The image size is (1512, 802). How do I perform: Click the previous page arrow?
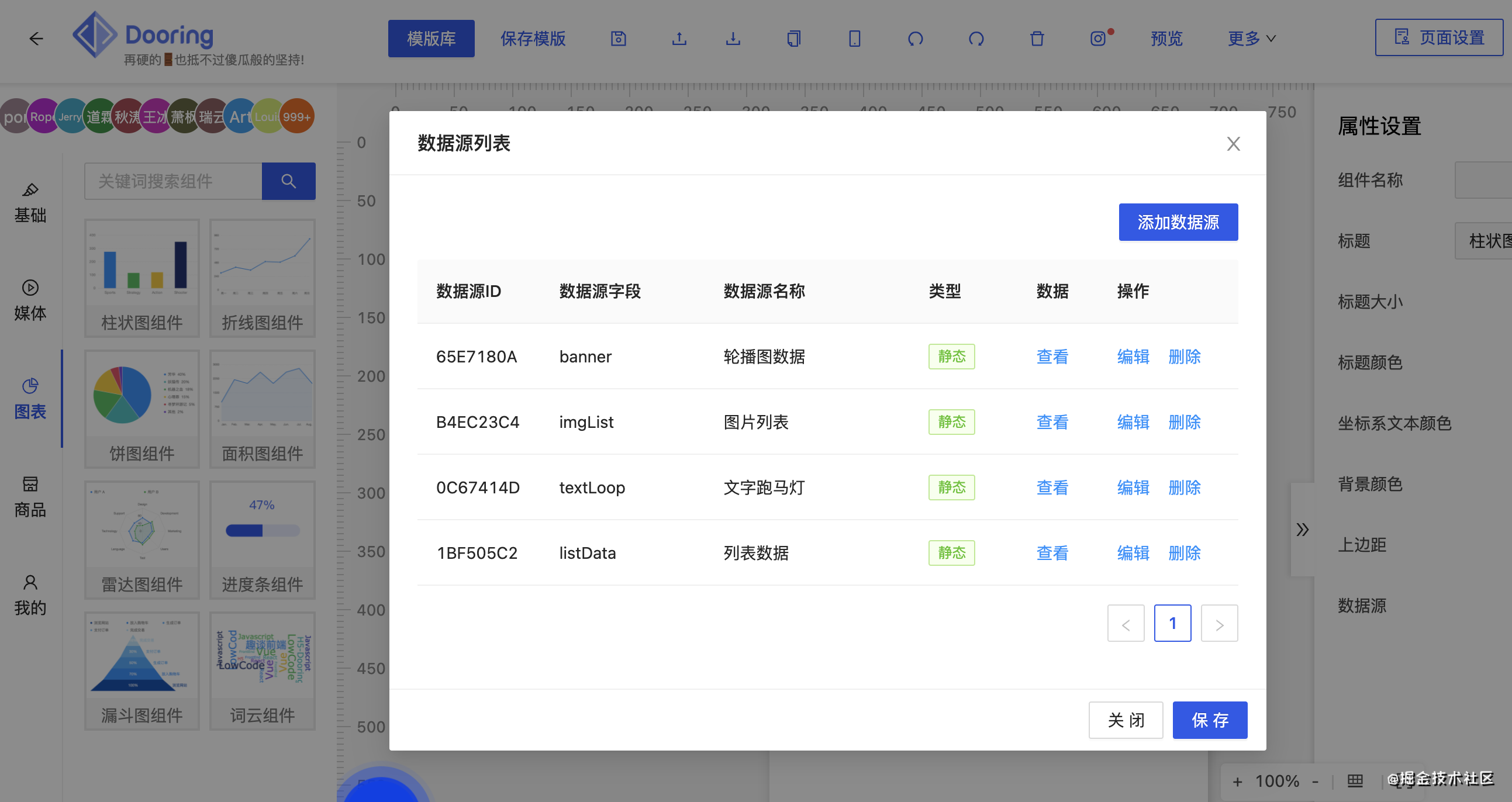coord(1126,623)
